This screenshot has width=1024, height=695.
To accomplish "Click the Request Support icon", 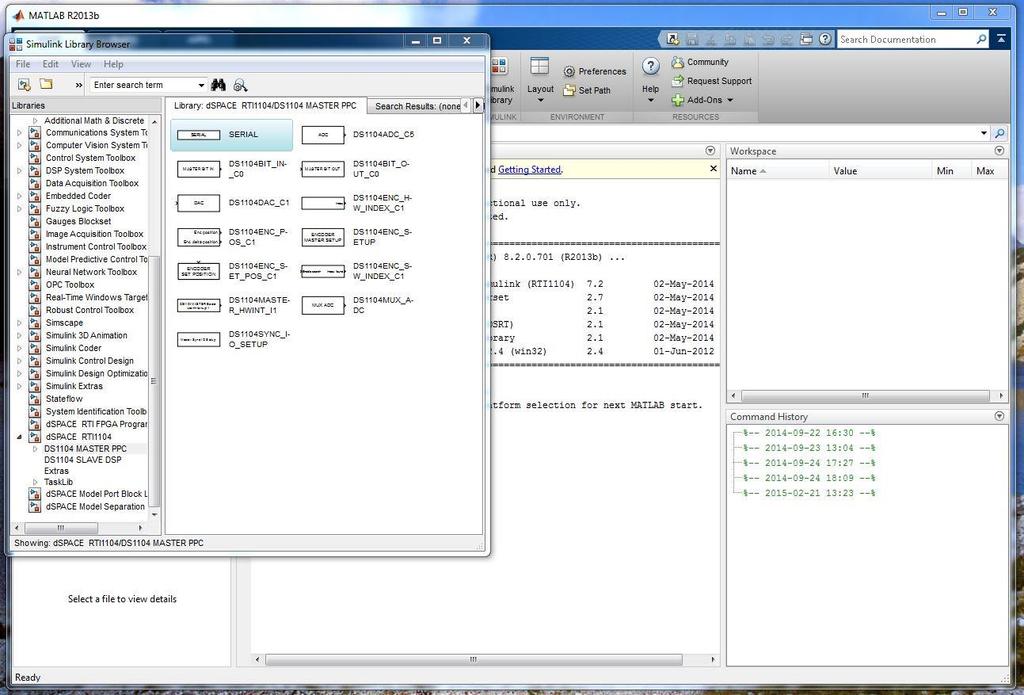I will click(x=678, y=81).
